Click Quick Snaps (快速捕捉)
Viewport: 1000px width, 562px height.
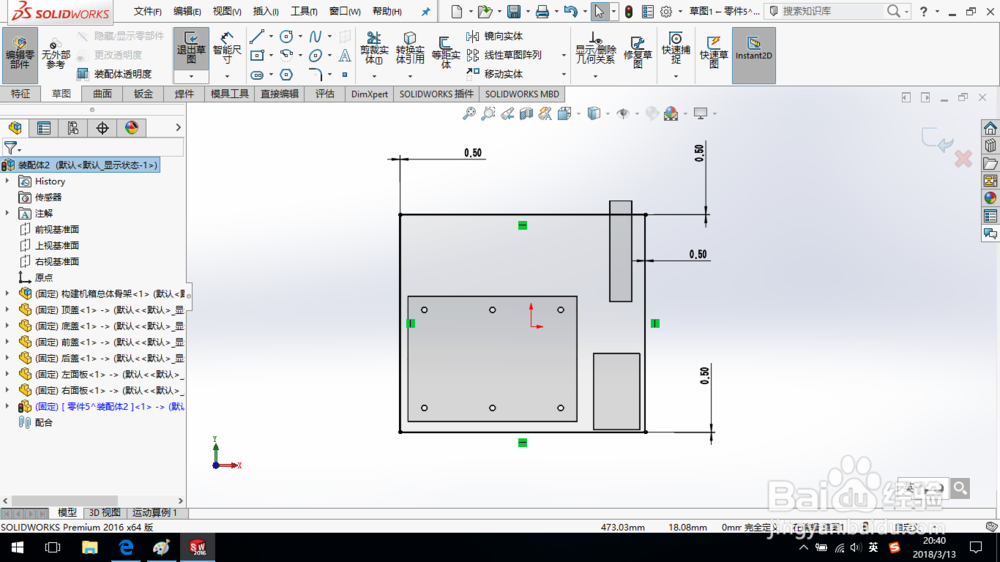coord(675,48)
